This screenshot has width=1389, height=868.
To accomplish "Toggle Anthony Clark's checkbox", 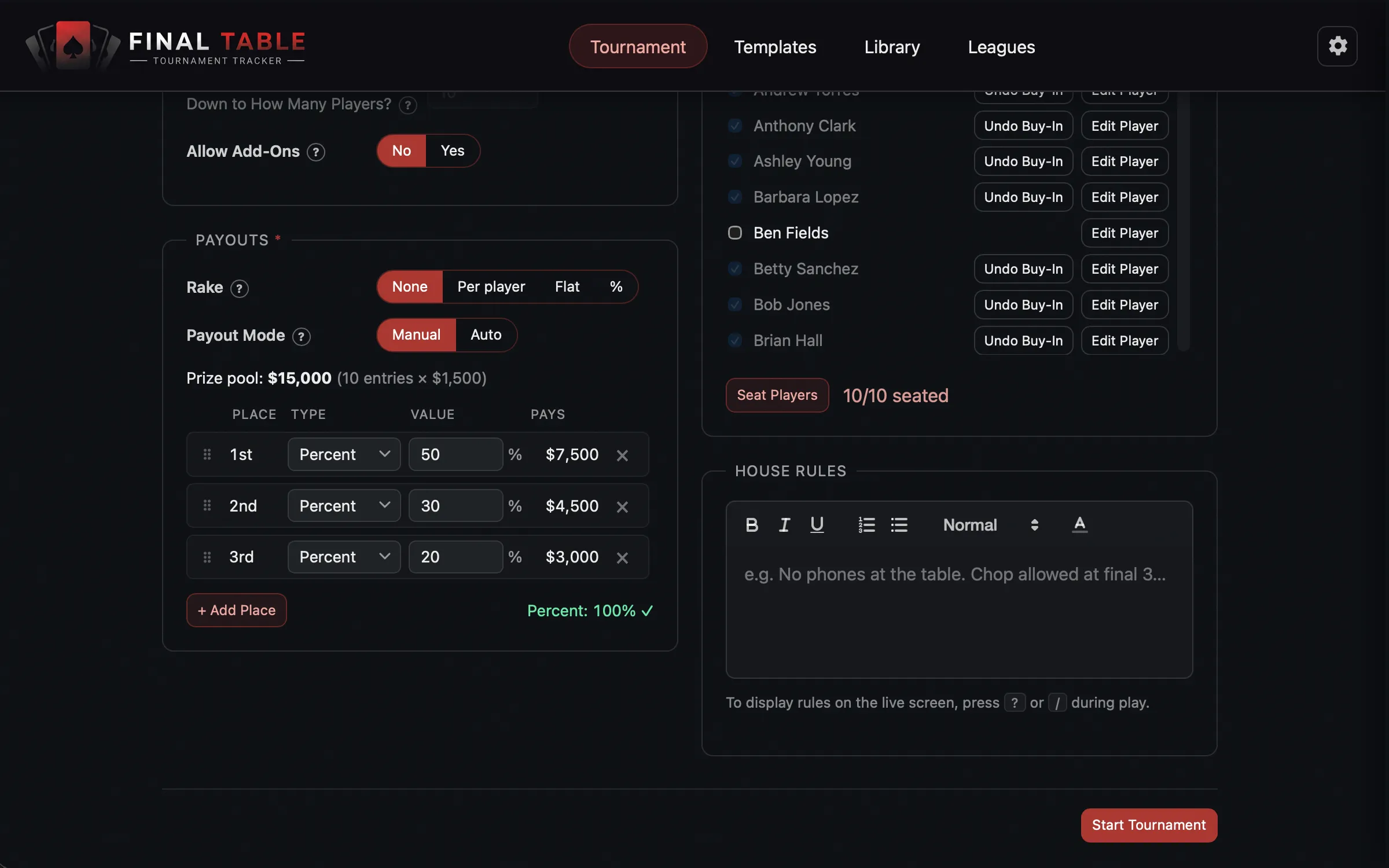I will pyautogui.click(x=734, y=126).
